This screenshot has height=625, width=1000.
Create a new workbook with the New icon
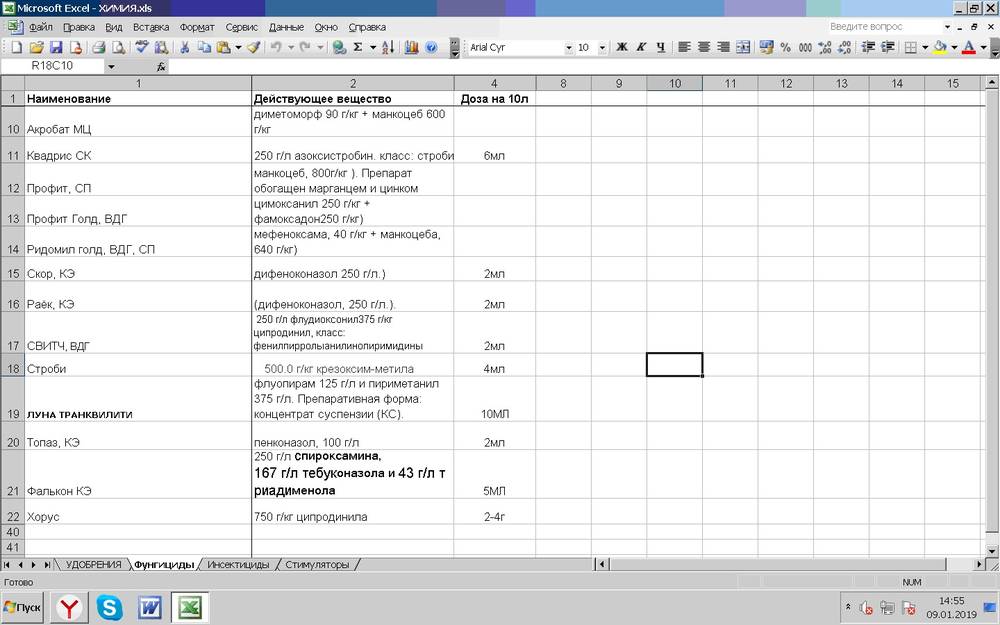click(x=17, y=47)
